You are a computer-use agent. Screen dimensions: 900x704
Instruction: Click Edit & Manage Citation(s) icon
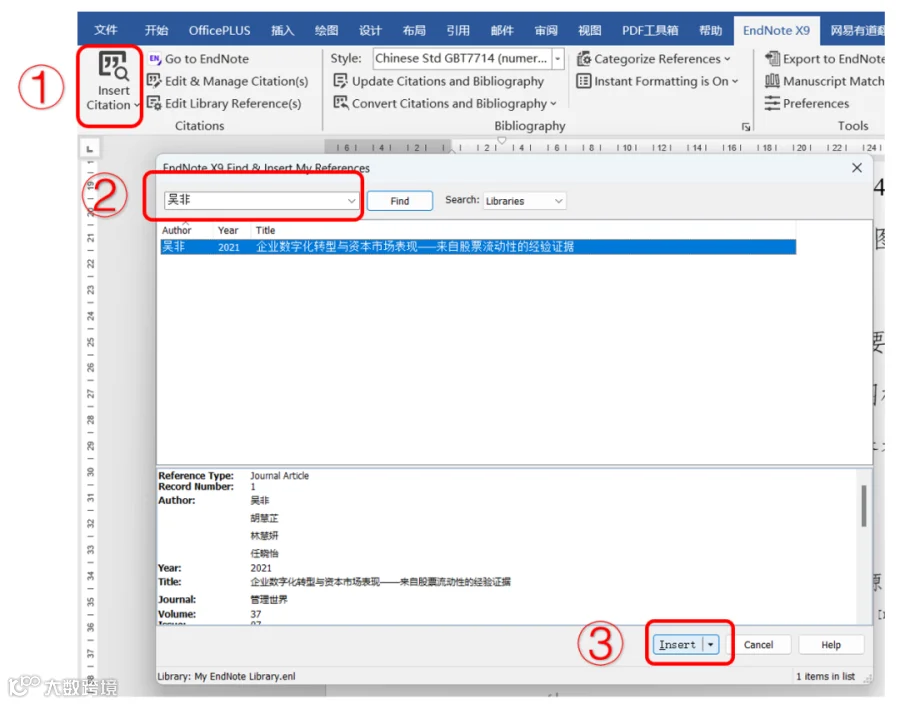[154, 81]
